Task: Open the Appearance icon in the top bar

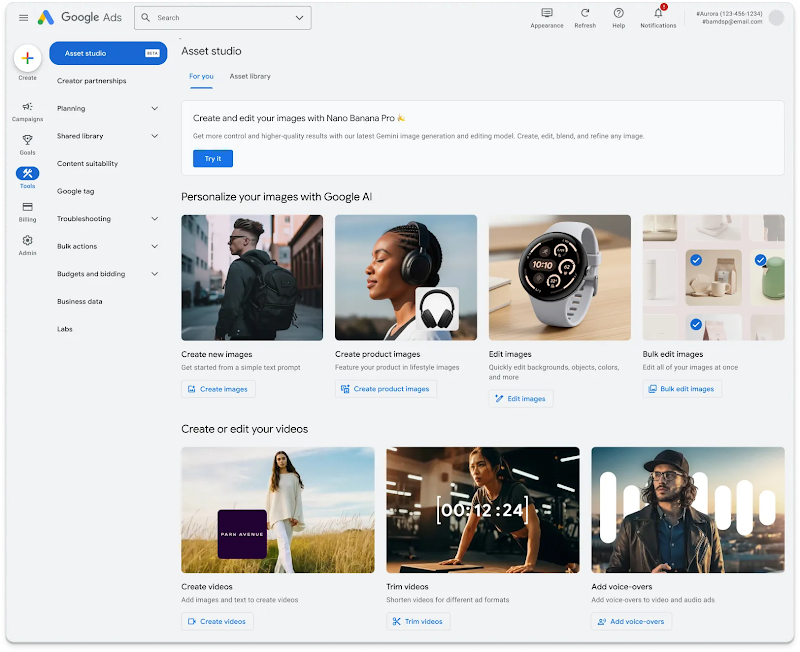Action: pyautogui.click(x=546, y=13)
